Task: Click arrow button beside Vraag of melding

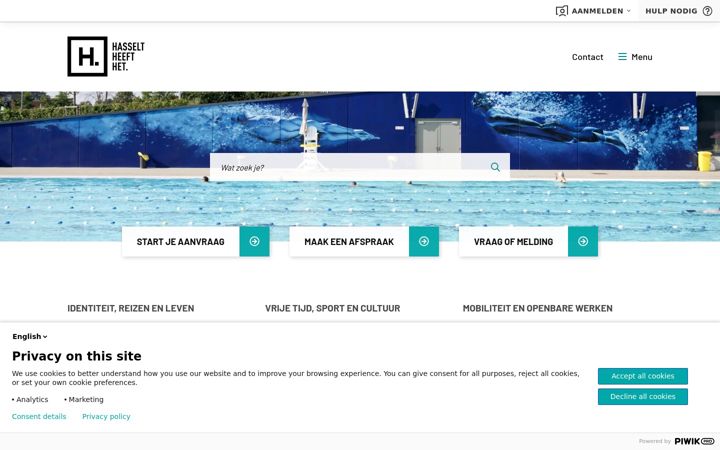Action: point(583,242)
